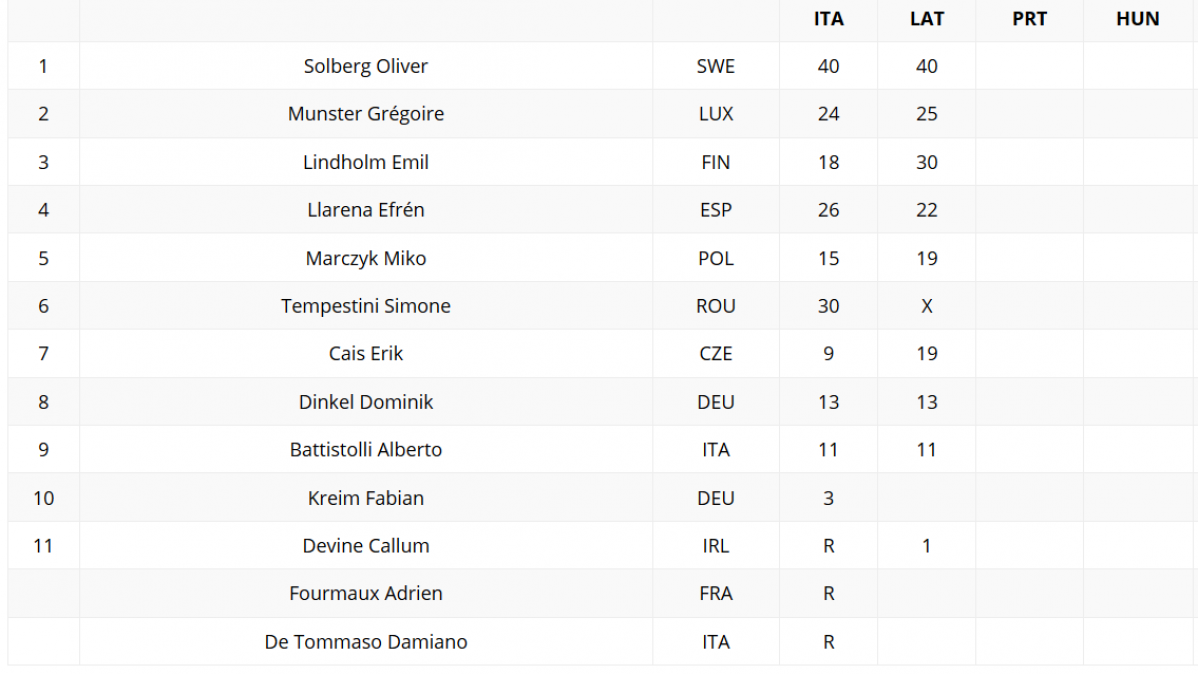Click the ITA column header
1198x674 pixels.
click(x=828, y=19)
